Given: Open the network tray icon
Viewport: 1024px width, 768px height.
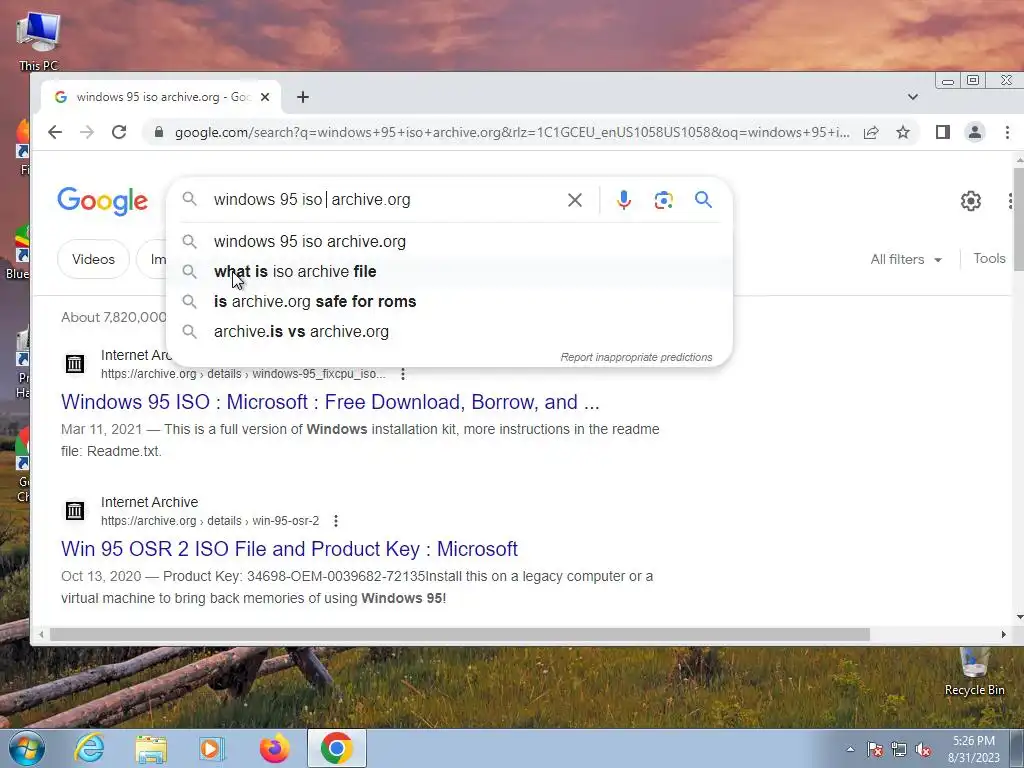Looking at the screenshot, I should pyautogui.click(x=899, y=749).
